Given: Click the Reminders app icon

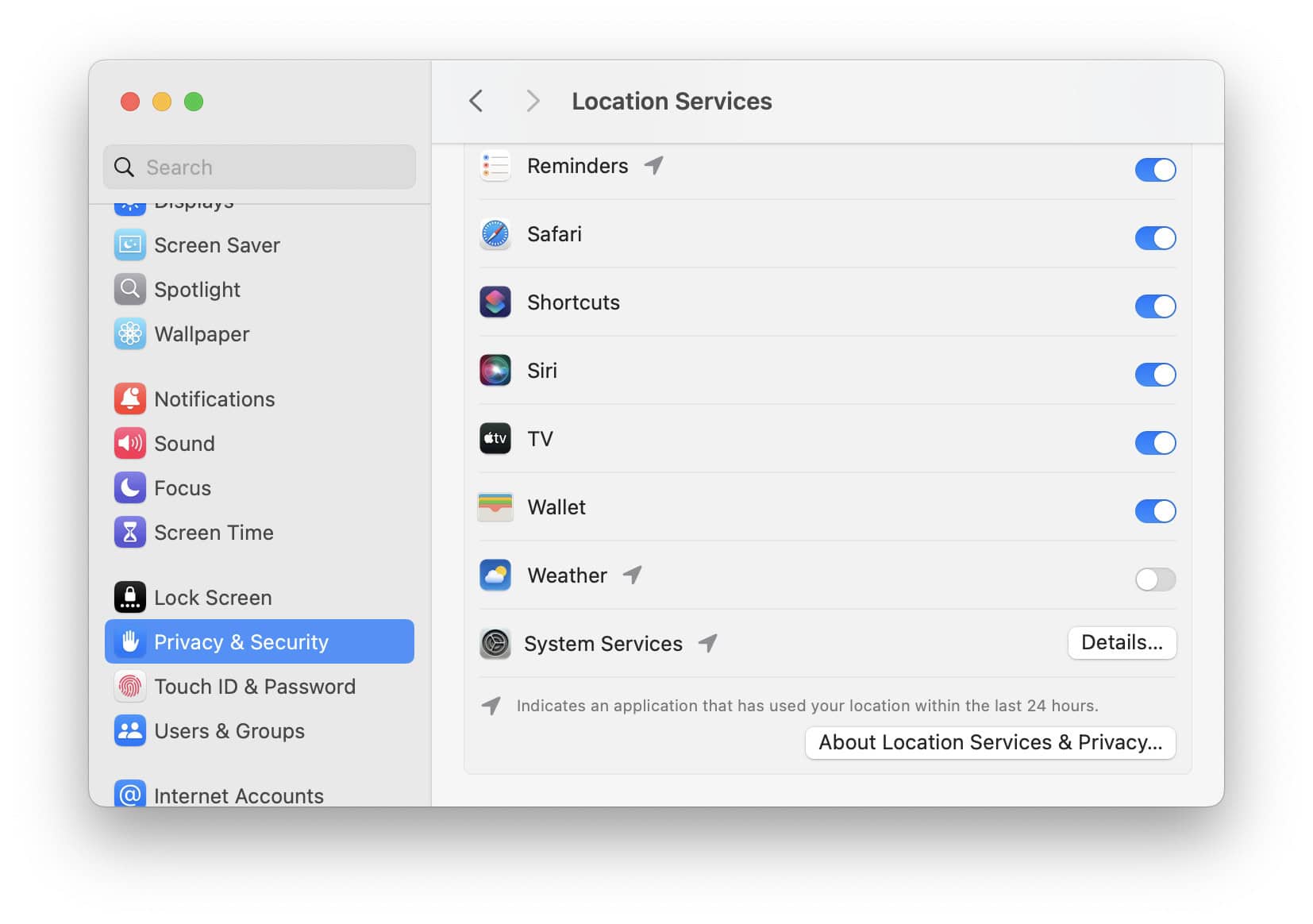Looking at the screenshot, I should coord(495,166).
